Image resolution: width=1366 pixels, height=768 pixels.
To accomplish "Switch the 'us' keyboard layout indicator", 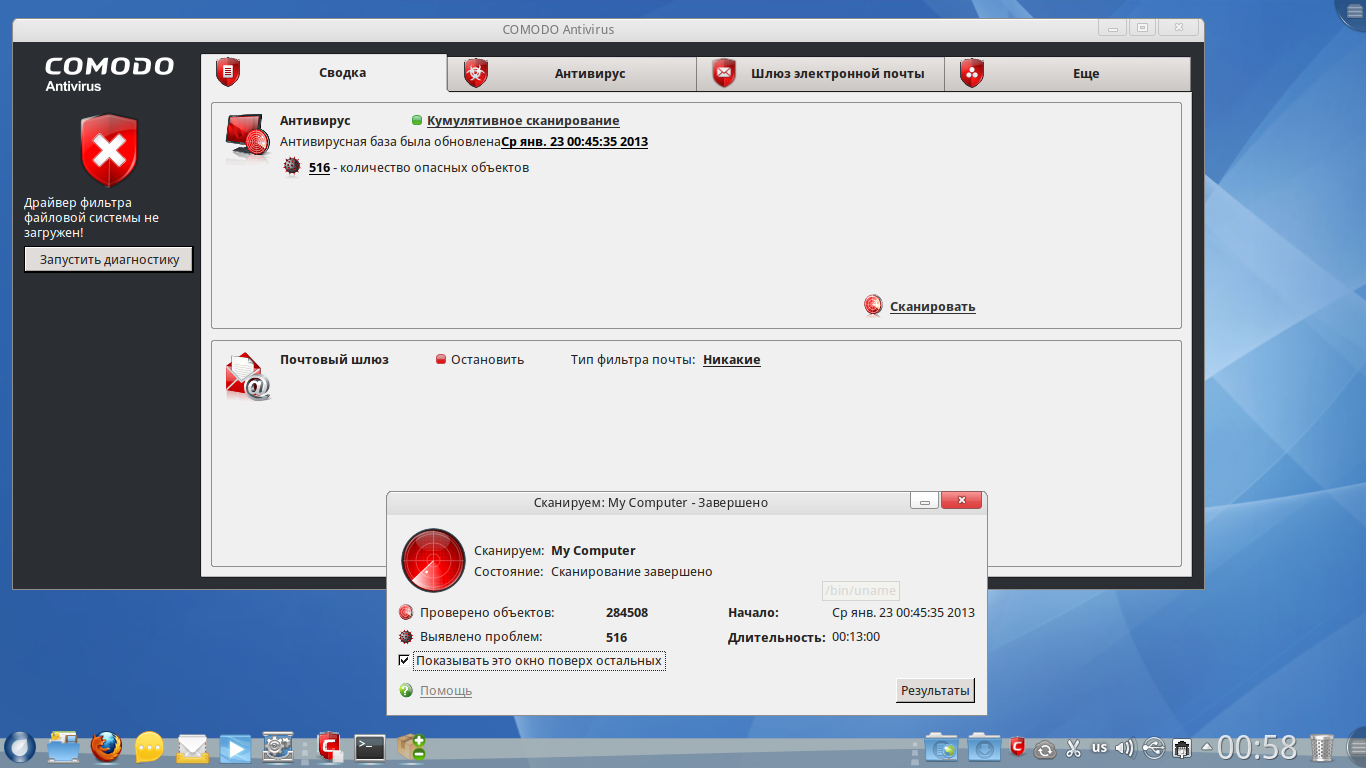I will pyautogui.click(x=1099, y=747).
